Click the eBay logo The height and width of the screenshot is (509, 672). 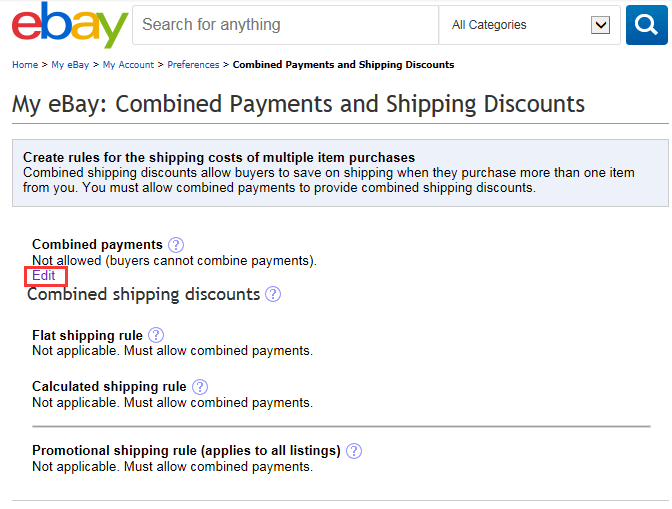70,25
